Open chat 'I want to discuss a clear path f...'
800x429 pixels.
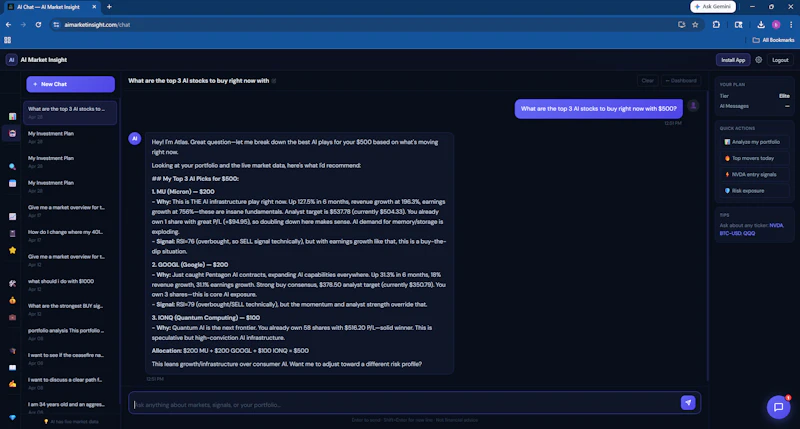(70, 384)
